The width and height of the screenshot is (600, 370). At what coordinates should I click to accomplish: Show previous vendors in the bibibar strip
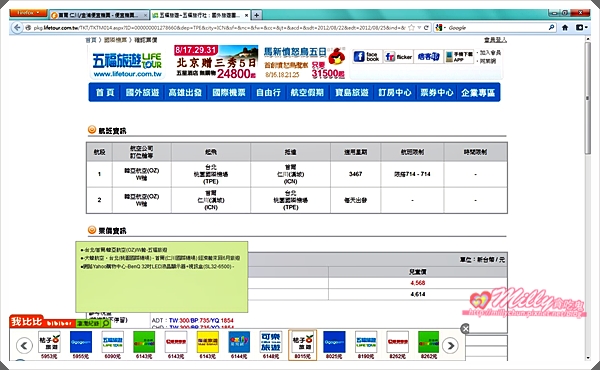(x=24, y=346)
